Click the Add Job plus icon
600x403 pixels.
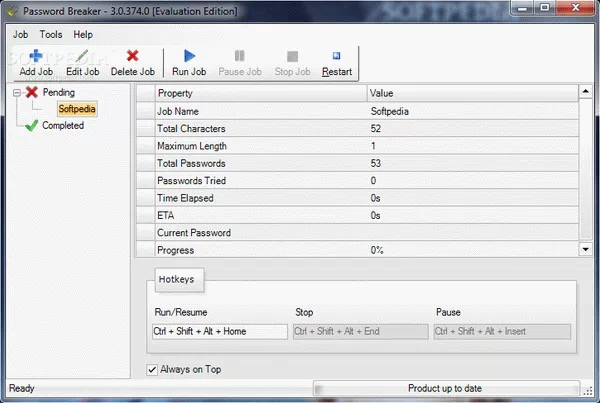click(36, 56)
